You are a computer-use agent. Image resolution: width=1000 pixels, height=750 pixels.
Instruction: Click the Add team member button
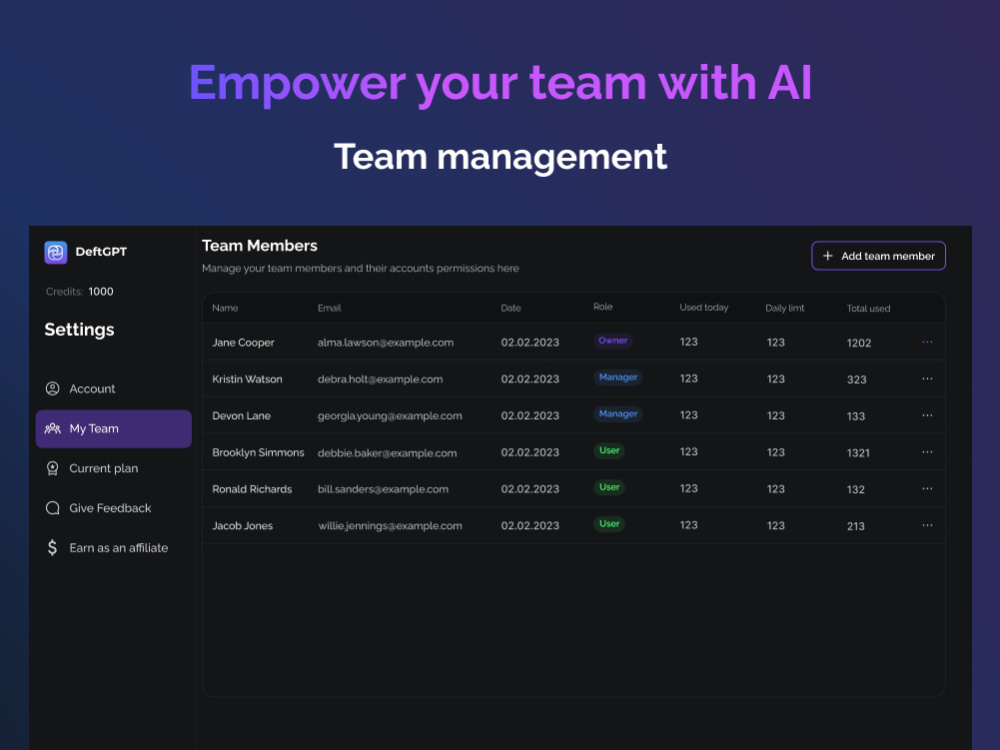pos(878,256)
